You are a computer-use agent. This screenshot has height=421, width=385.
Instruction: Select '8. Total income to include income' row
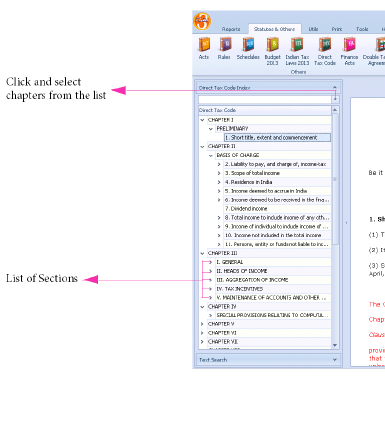tap(277, 218)
